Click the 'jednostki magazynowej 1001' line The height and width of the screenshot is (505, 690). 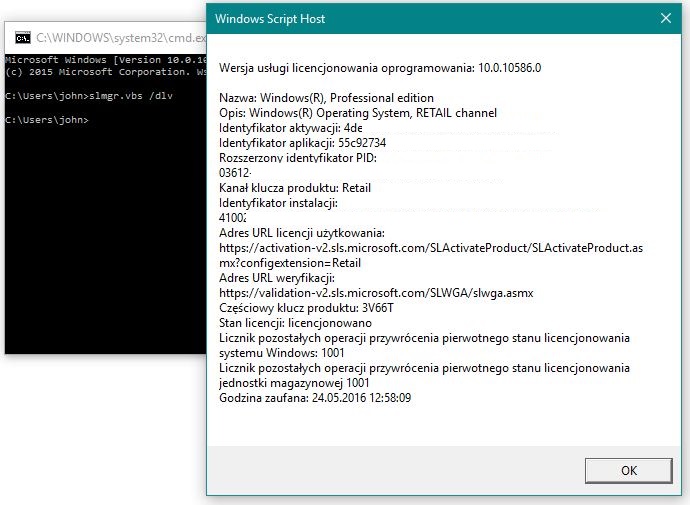click(x=294, y=383)
